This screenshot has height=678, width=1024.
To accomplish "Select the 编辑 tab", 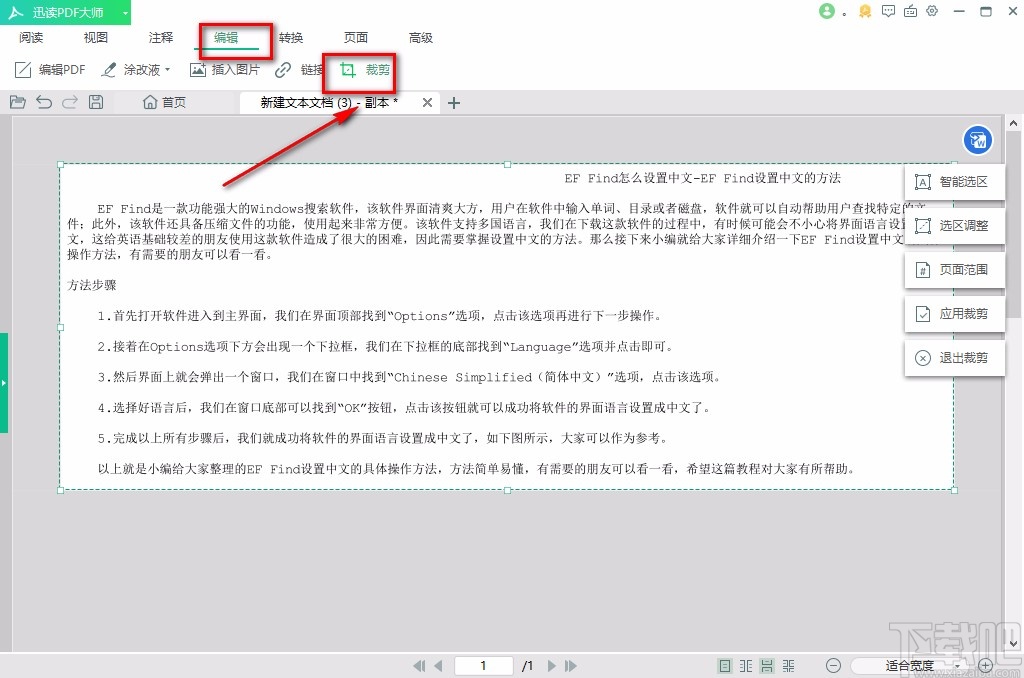I will [x=226, y=38].
